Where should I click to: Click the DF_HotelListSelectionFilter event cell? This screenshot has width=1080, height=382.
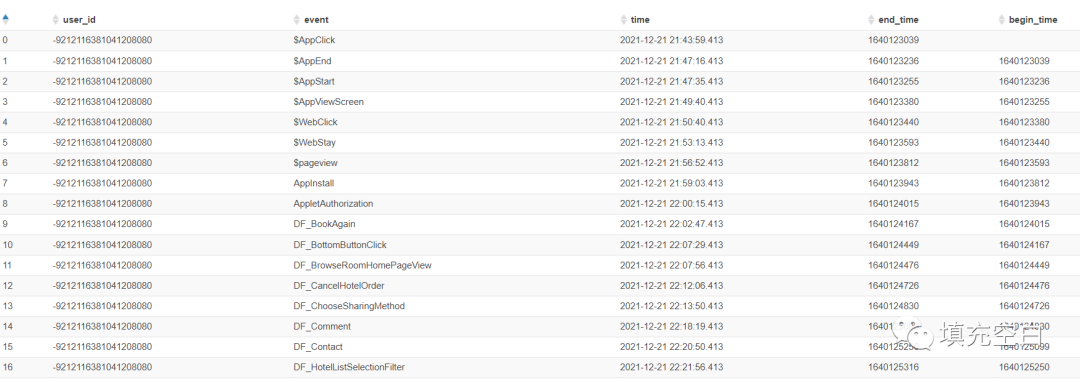(349, 367)
